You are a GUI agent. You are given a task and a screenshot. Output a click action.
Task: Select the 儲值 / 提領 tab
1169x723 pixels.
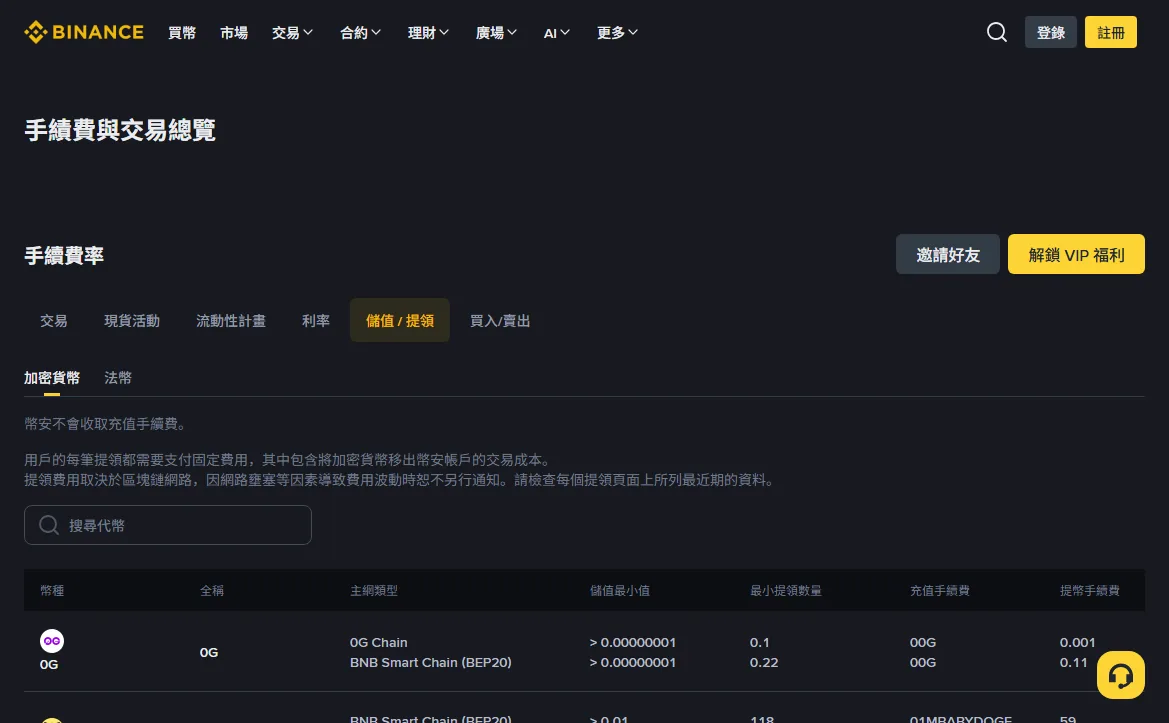(400, 321)
